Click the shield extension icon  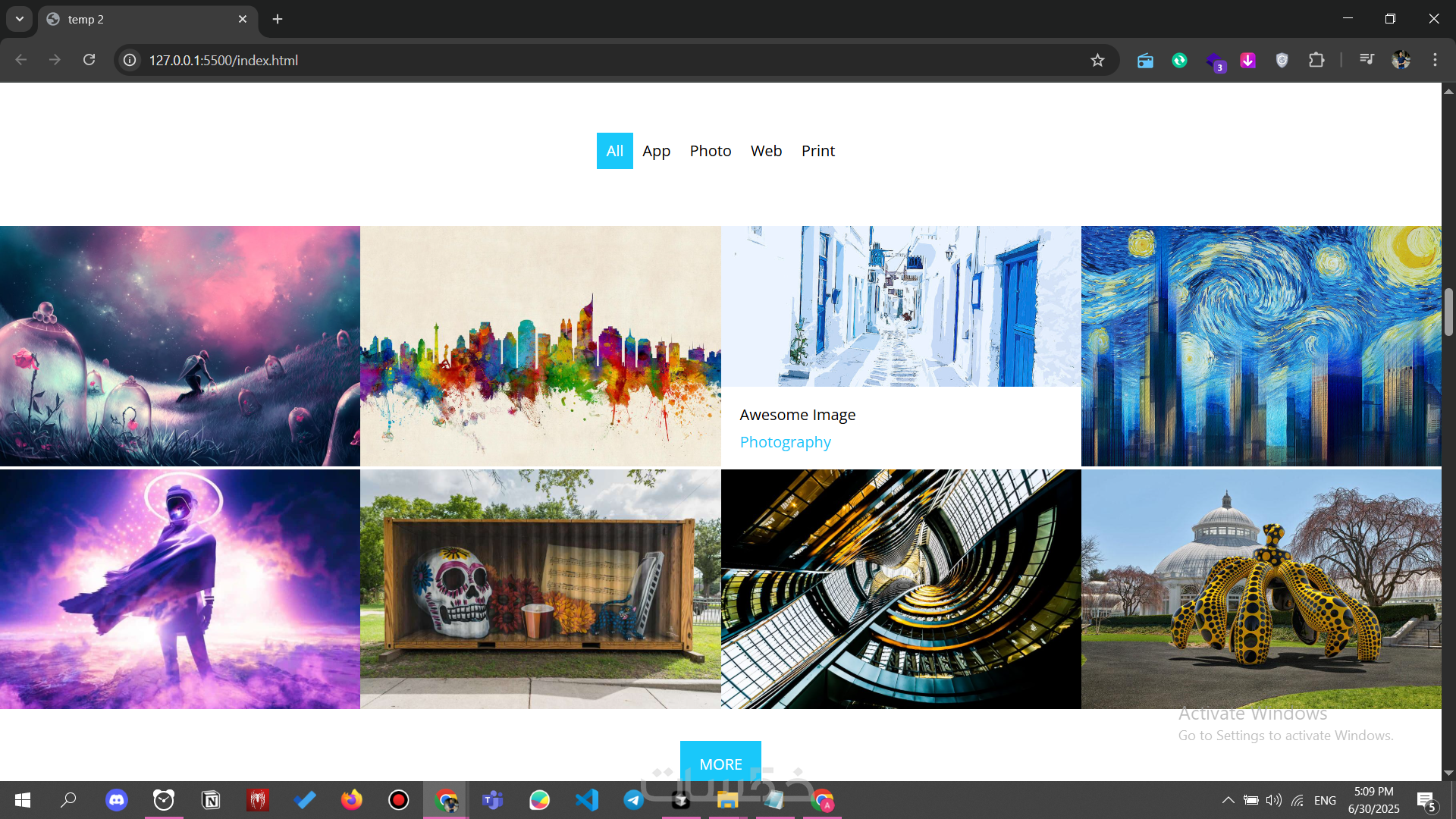point(1282,60)
